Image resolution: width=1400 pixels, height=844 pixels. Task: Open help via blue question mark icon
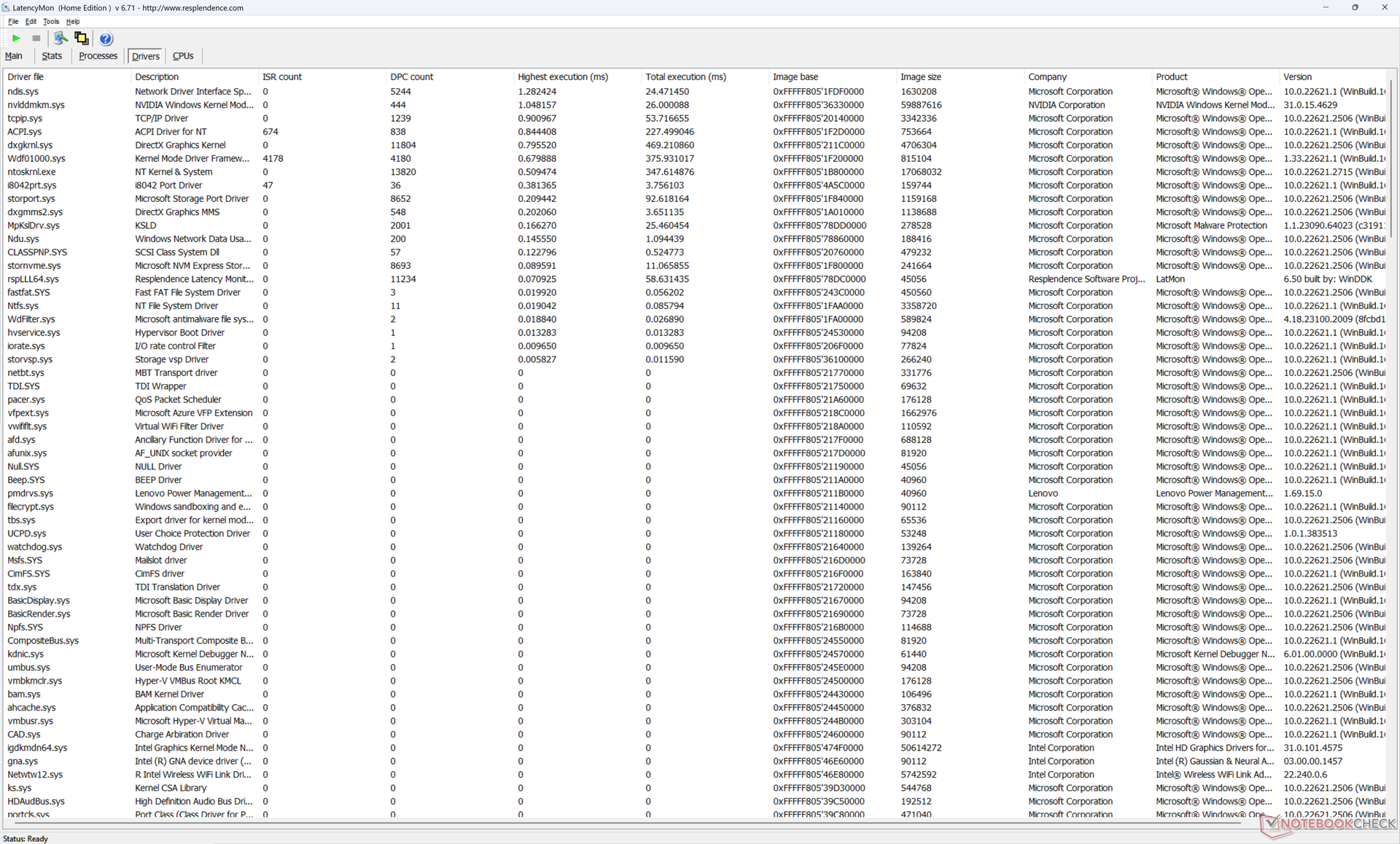tap(106, 39)
